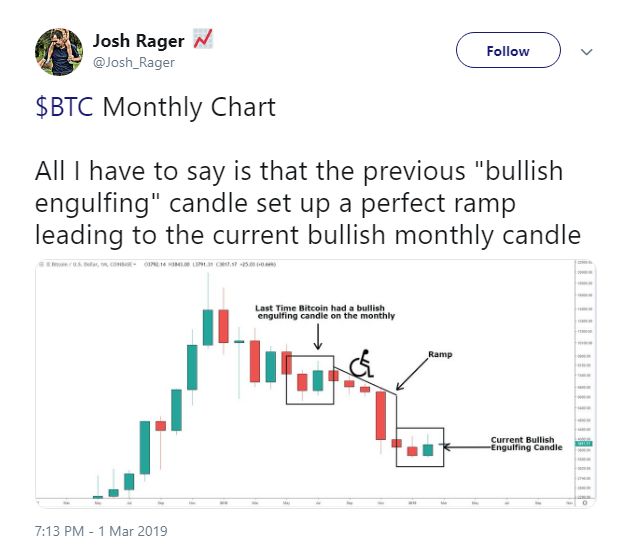Click the tallest green candle at the chart peak

tap(207, 327)
